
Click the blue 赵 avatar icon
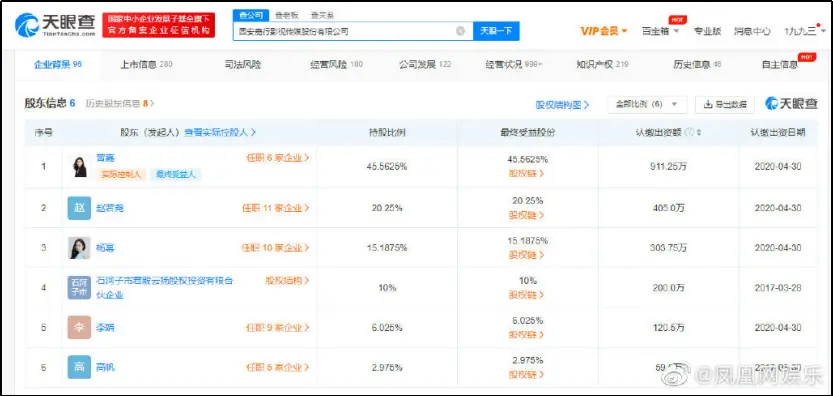79,207
